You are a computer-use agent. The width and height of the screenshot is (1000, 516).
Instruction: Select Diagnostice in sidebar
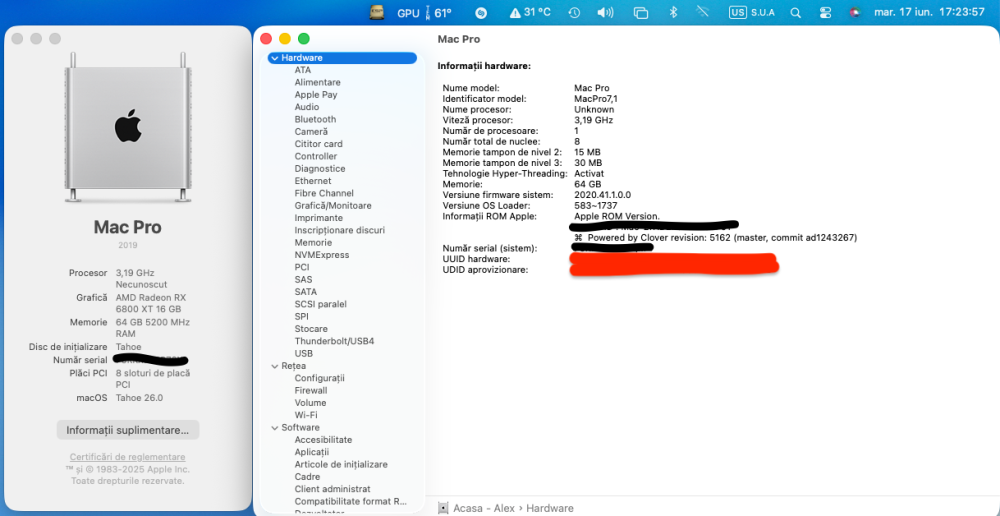(x=320, y=168)
